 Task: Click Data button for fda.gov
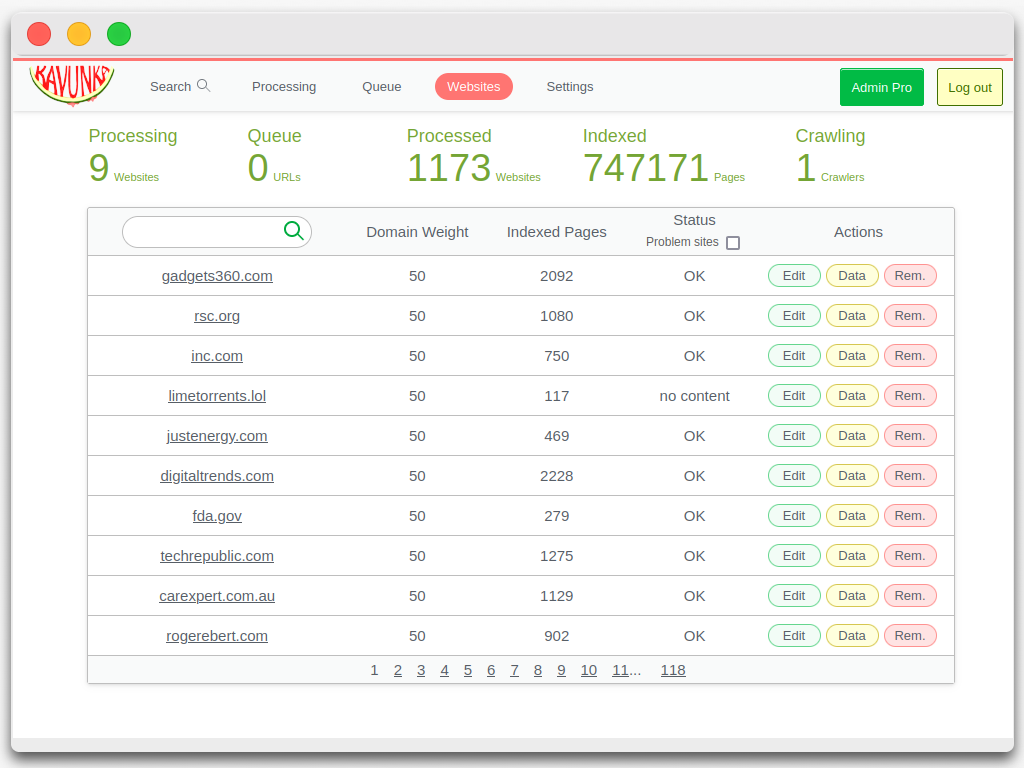(852, 516)
